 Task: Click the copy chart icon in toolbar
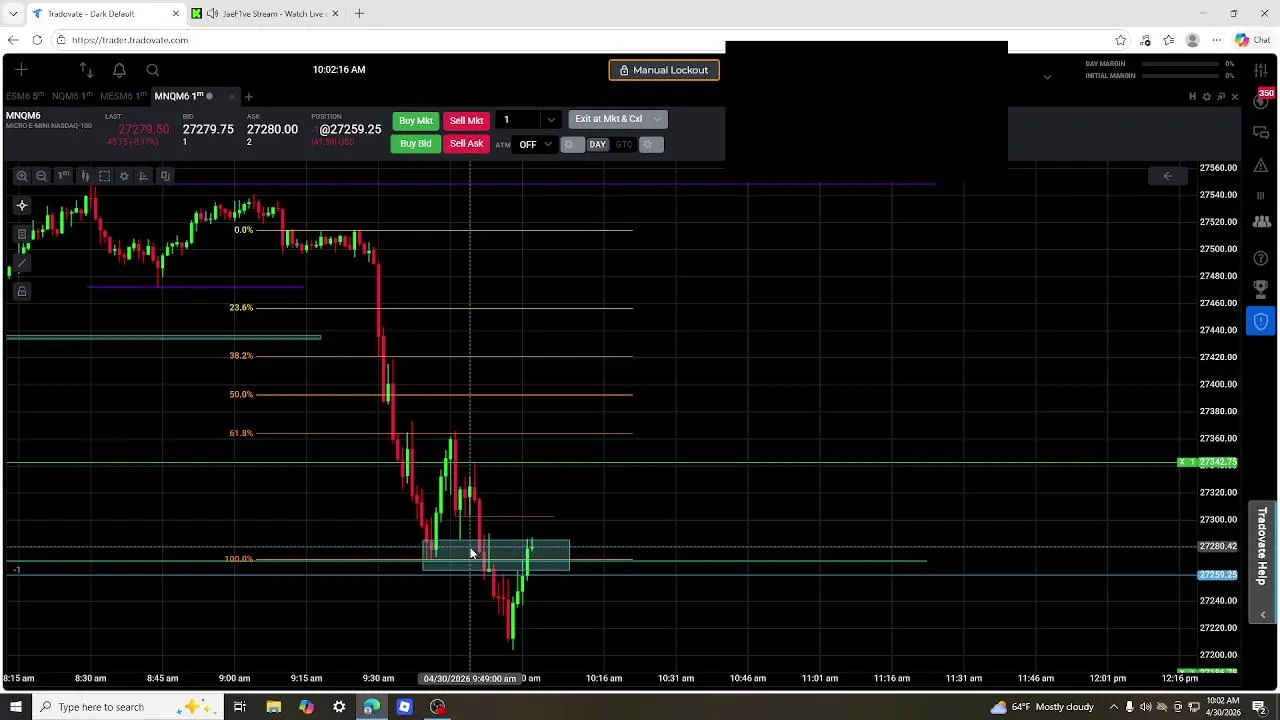click(165, 176)
